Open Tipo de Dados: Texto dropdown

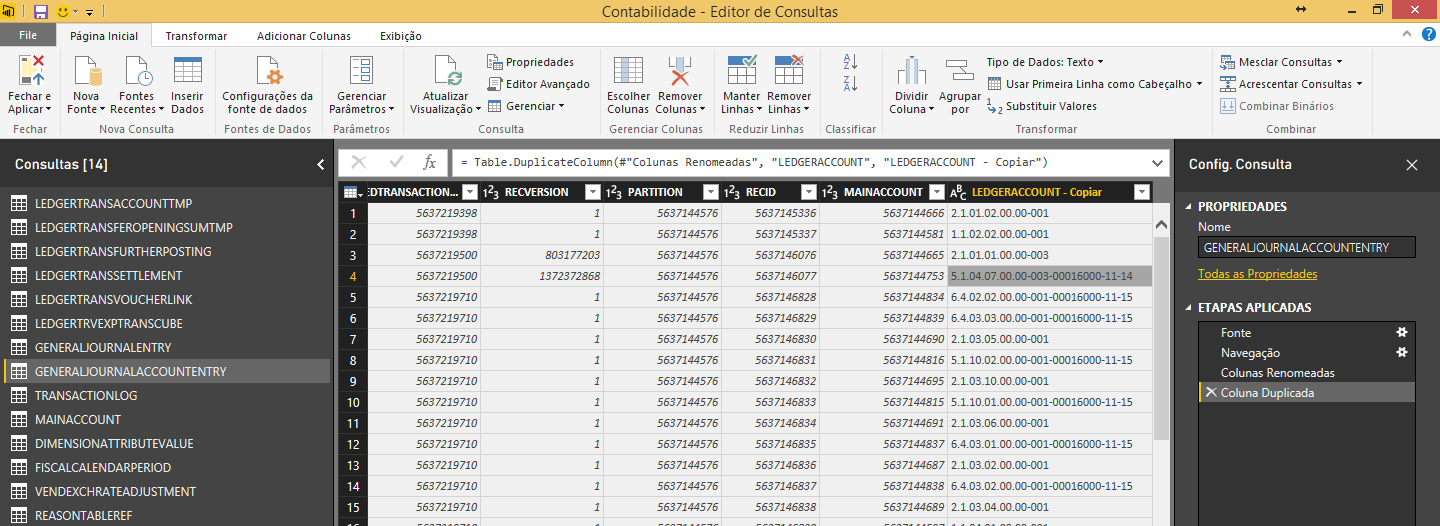[1045, 62]
